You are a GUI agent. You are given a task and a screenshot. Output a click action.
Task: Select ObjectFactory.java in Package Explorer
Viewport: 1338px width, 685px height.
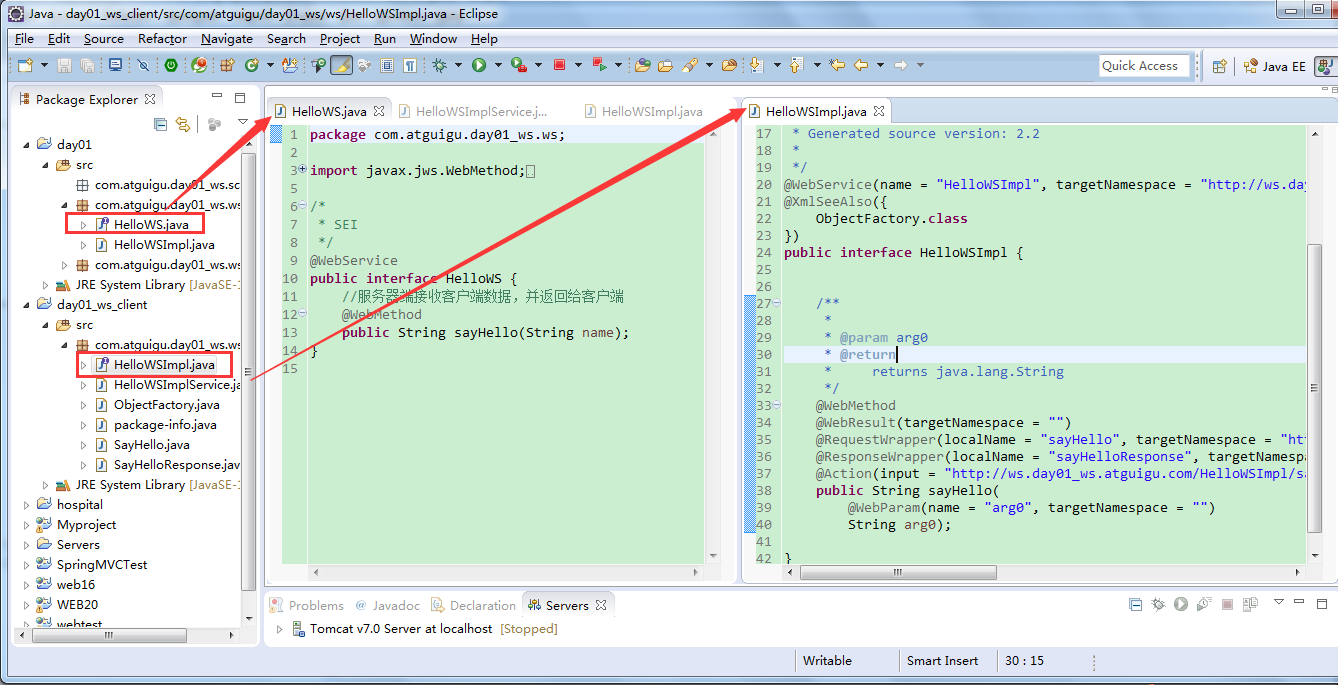click(x=157, y=405)
